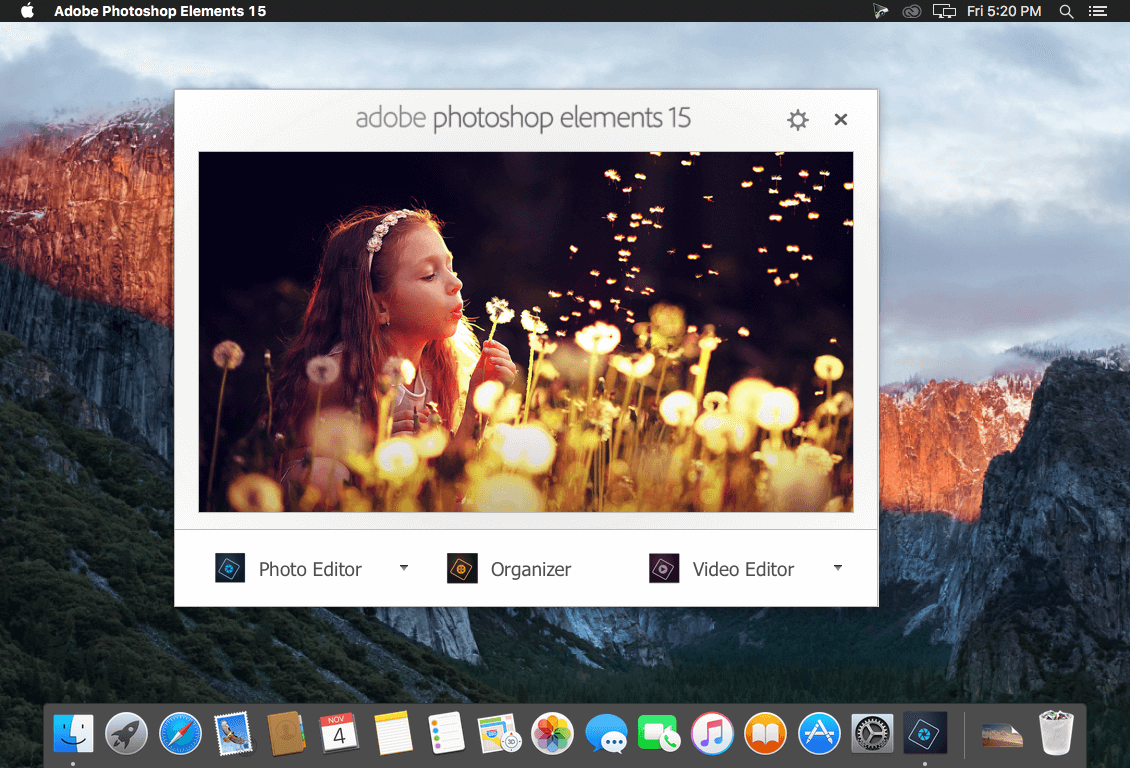Open the Adobe Photoshop Elements 15 menu
1130x768 pixels.
(160, 11)
